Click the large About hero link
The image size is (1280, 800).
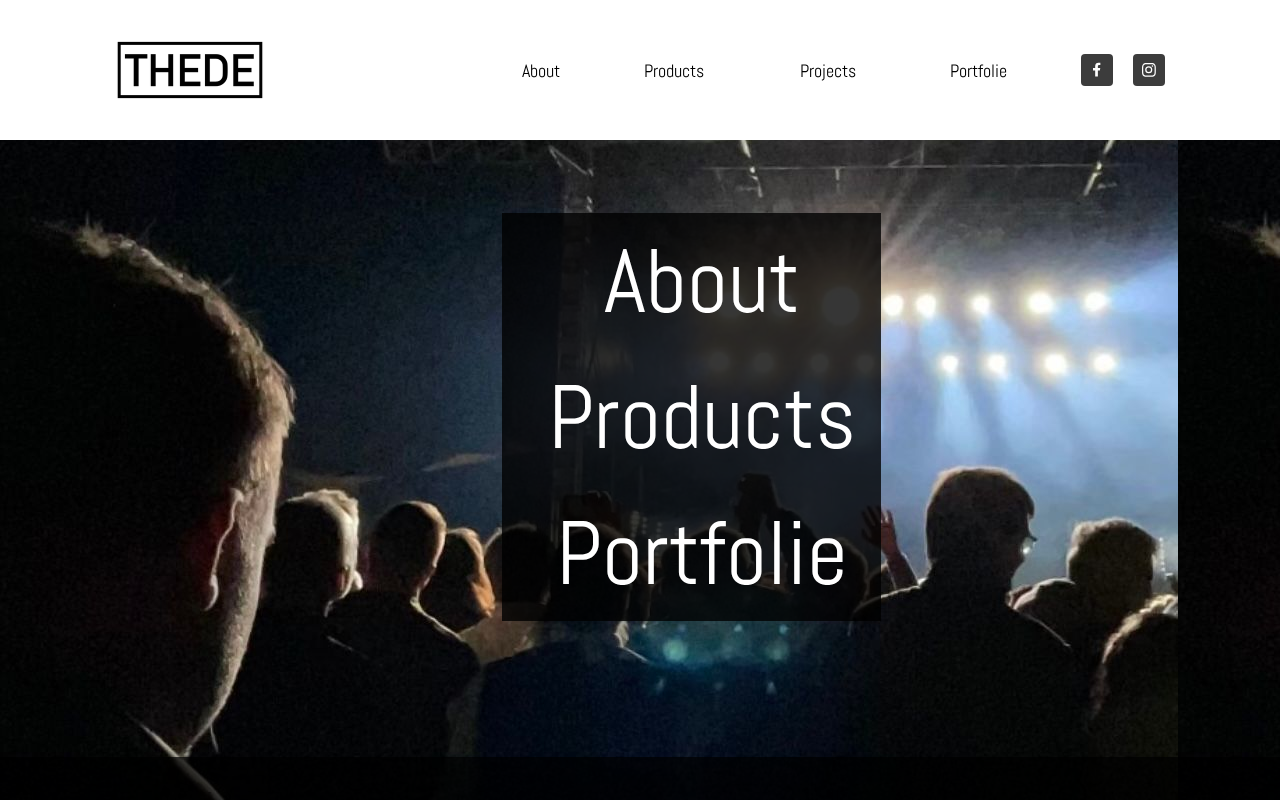[701, 281]
